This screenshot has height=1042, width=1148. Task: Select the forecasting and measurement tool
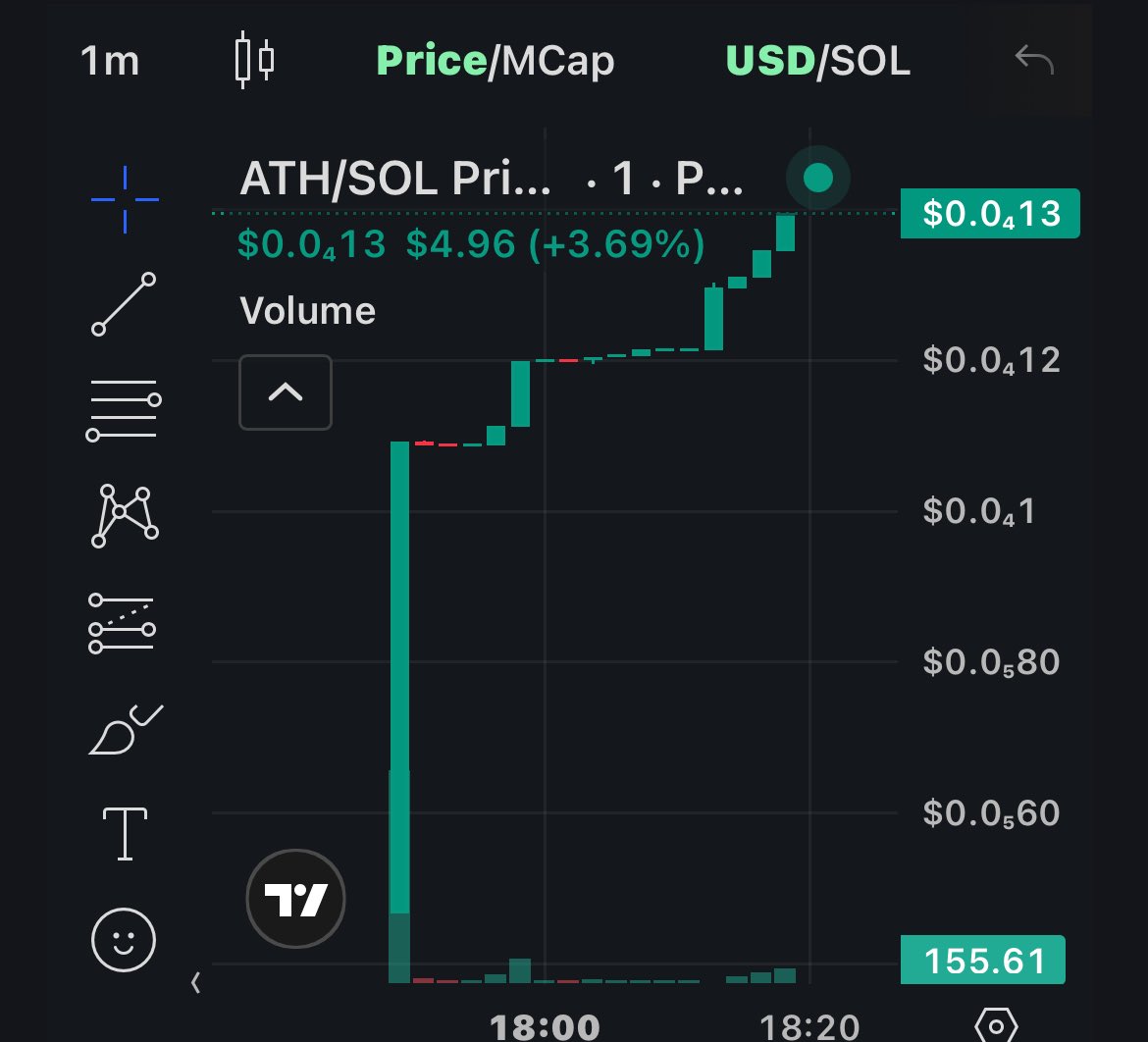[123, 623]
